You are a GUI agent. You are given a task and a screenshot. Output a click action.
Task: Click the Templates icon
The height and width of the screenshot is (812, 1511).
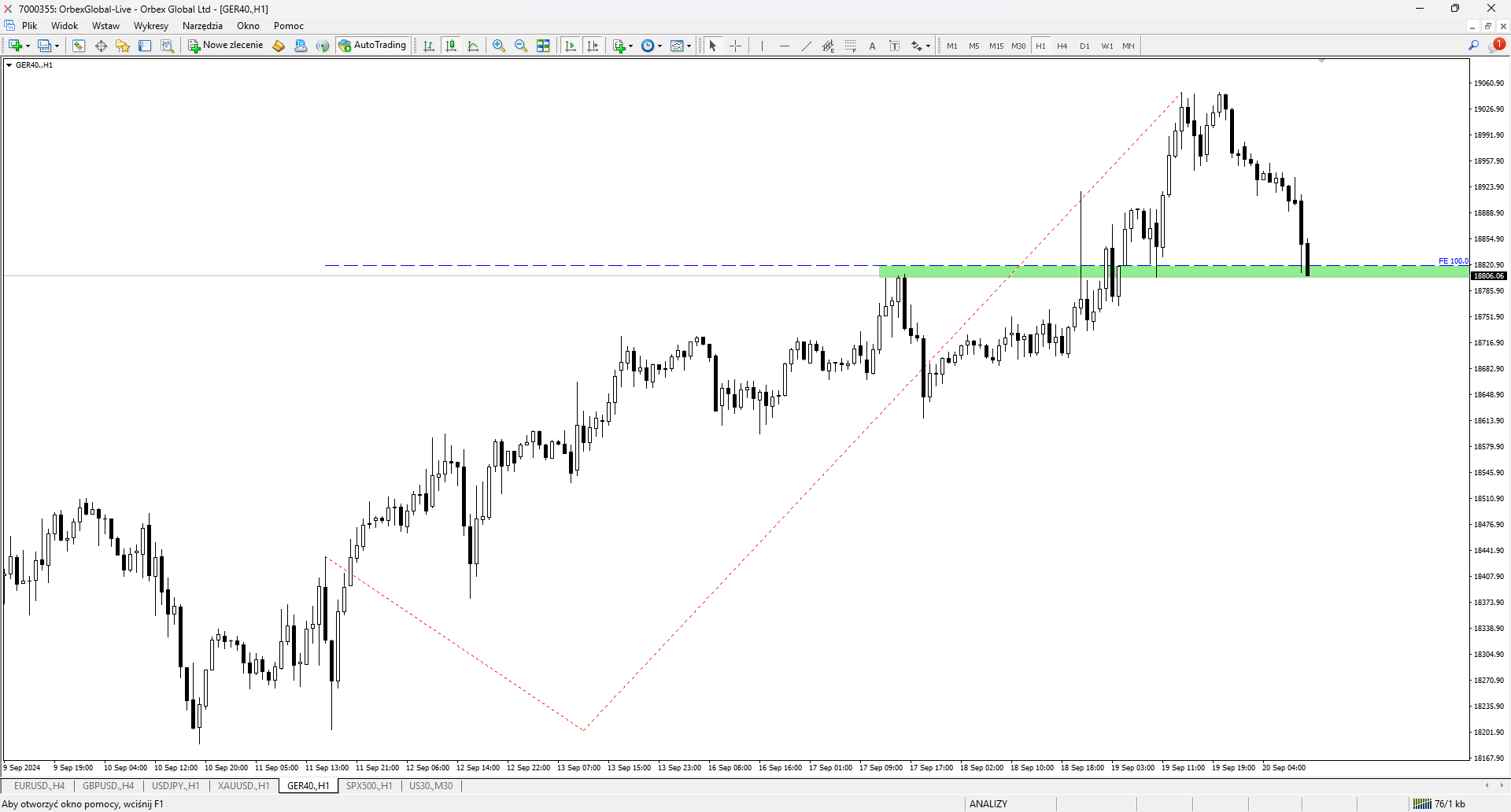coord(677,46)
